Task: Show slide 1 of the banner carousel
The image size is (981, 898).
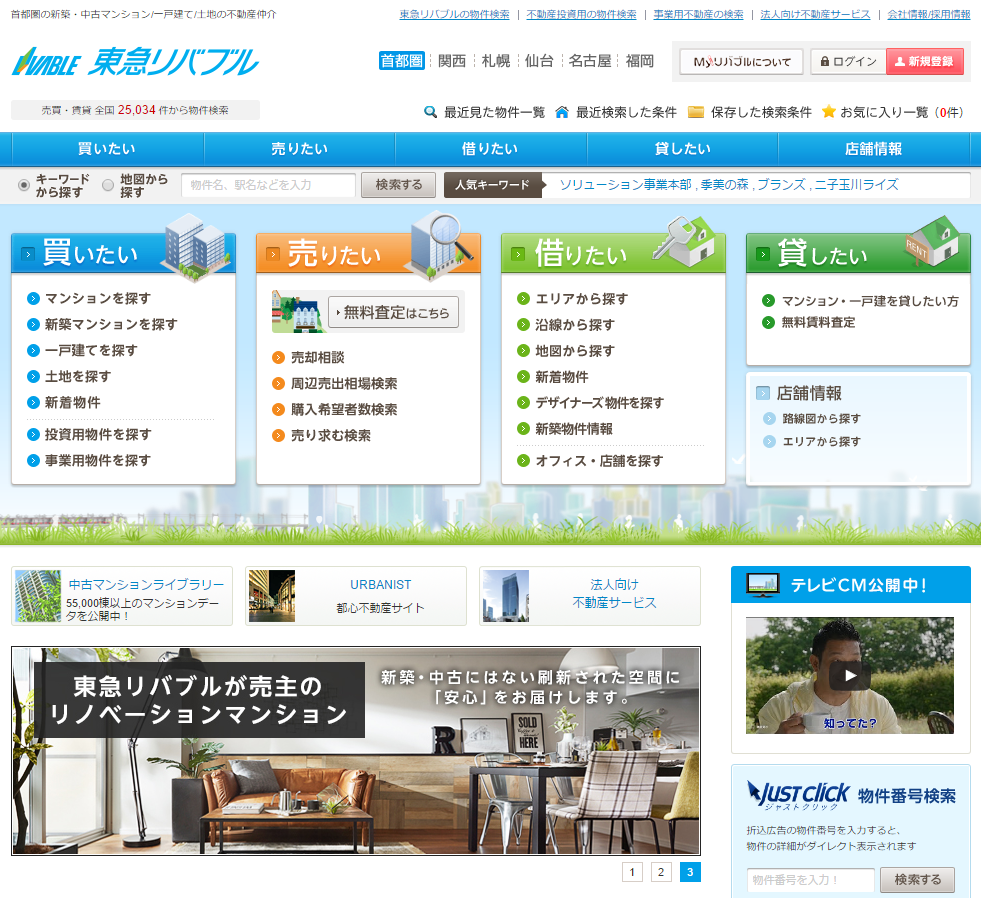Action: point(632,872)
